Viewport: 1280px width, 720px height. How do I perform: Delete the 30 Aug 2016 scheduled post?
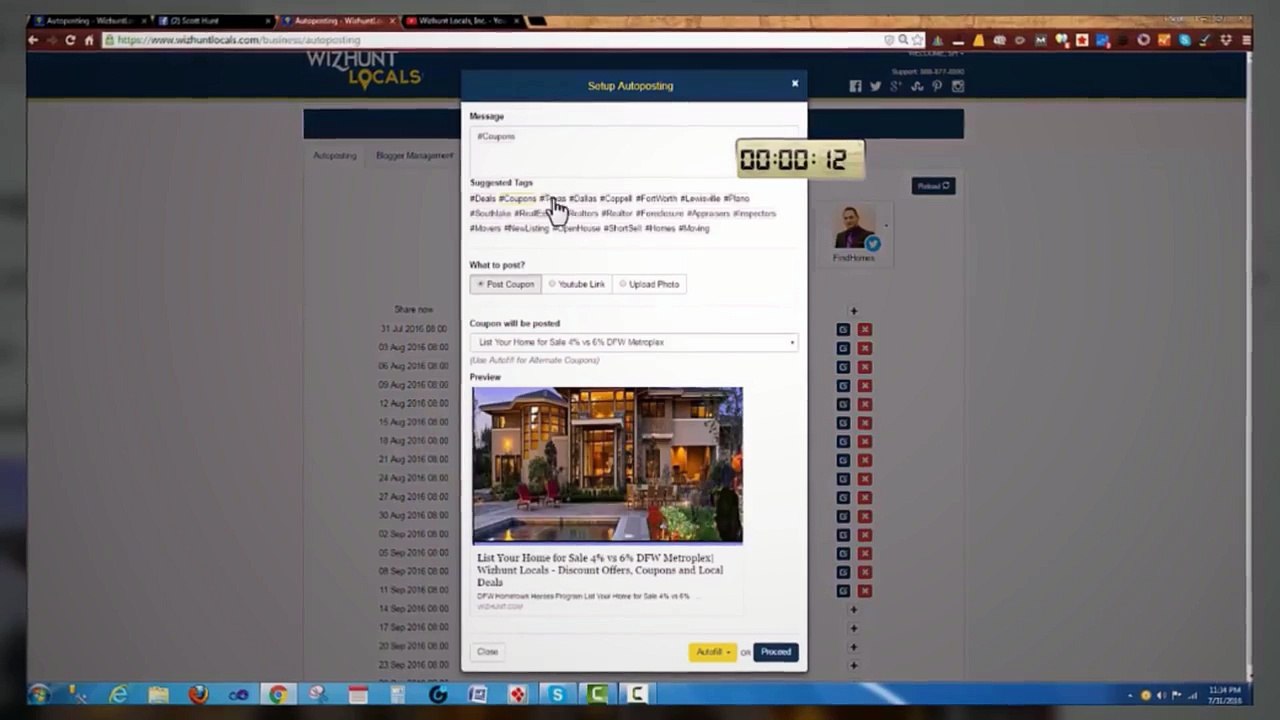[864, 516]
